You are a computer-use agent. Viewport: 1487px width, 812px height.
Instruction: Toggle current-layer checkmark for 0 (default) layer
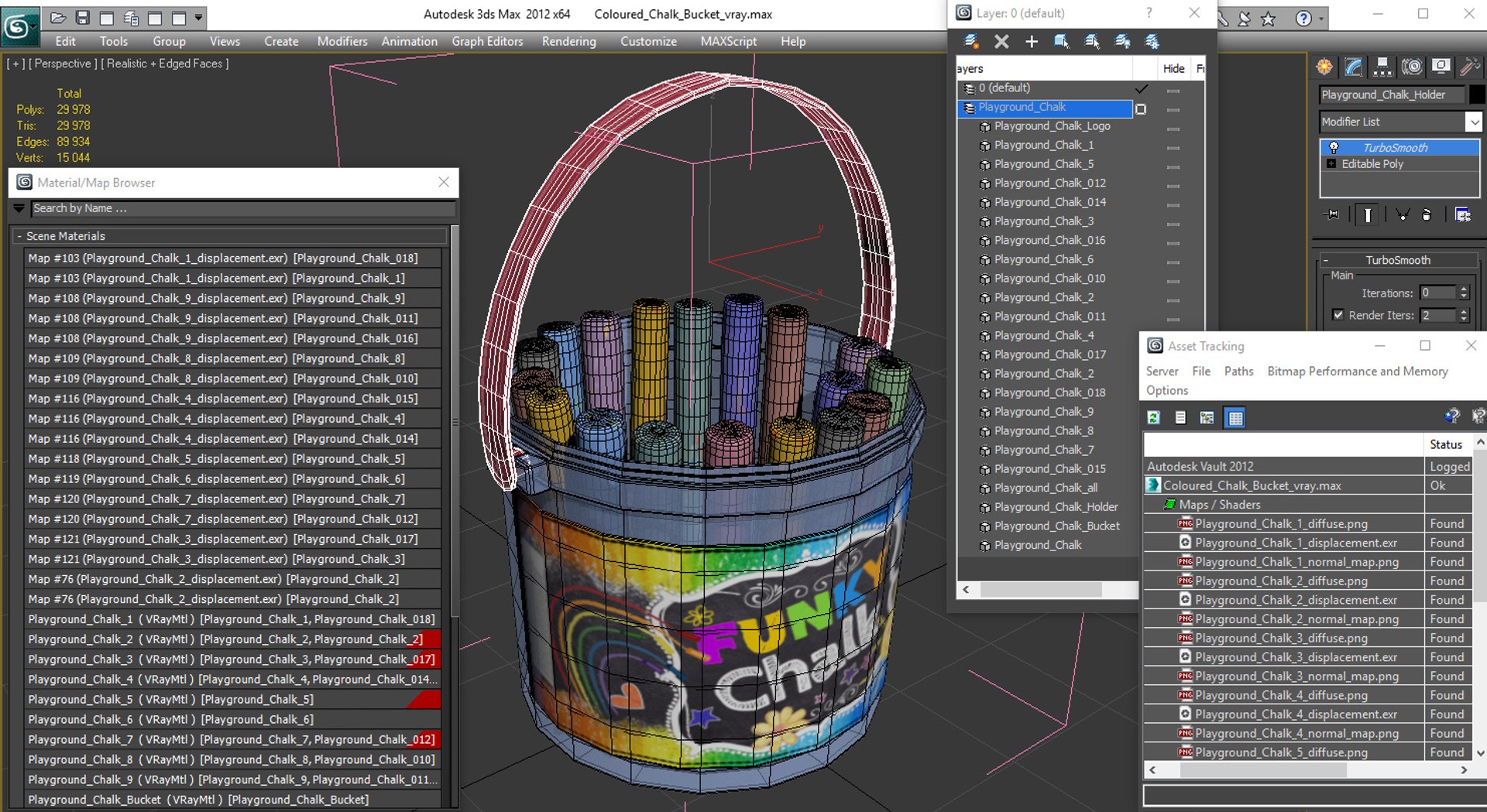1142,88
